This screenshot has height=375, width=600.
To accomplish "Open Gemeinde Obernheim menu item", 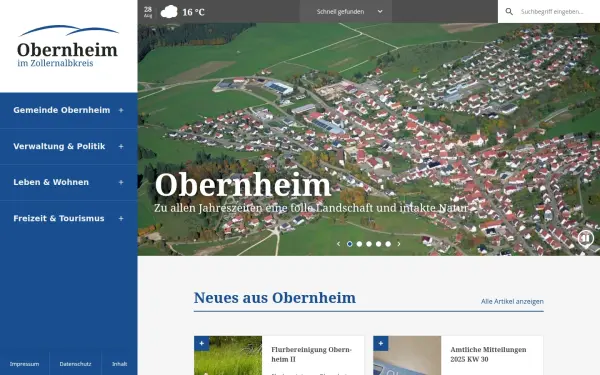I will tap(62, 110).
